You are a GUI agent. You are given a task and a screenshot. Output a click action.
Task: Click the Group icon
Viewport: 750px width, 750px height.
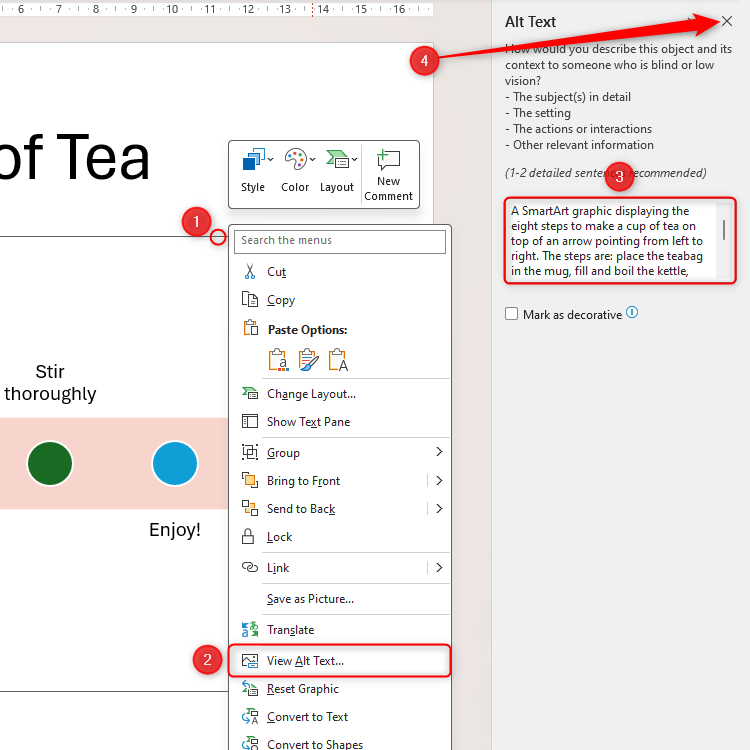click(250, 452)
